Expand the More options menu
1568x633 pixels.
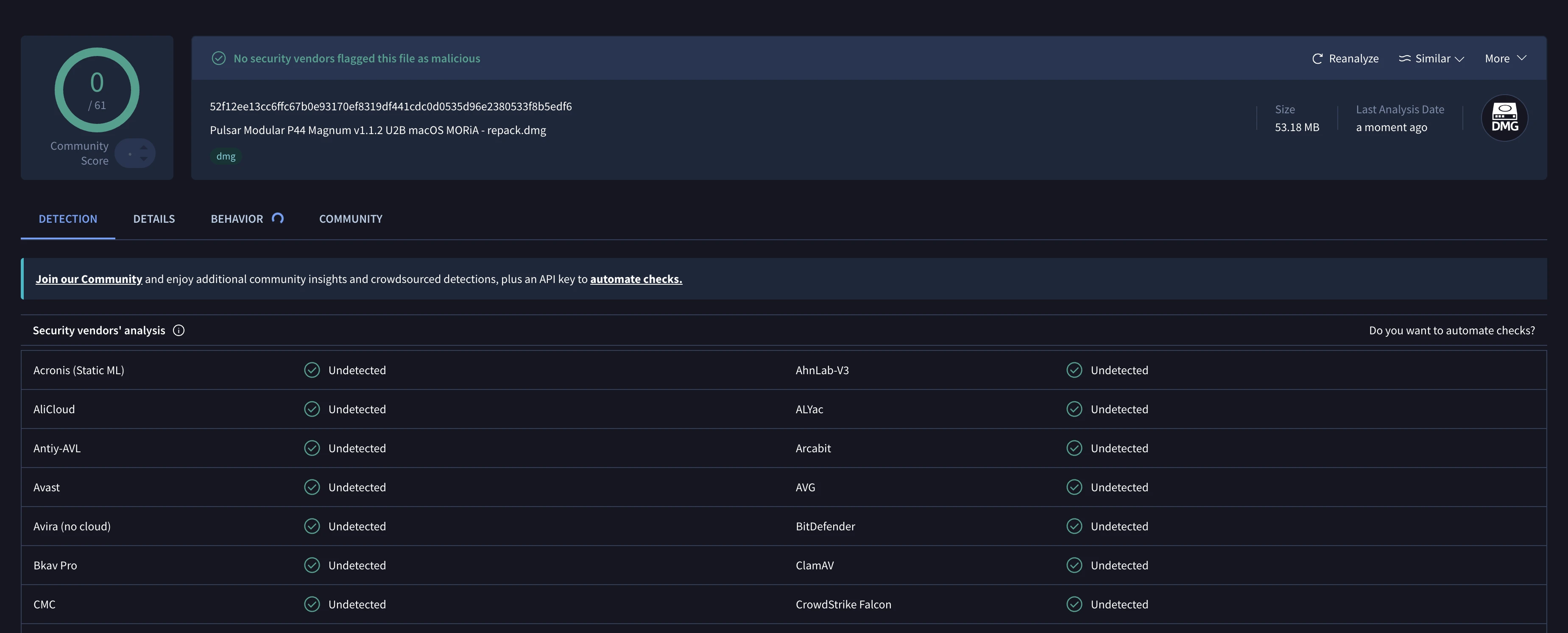(1505, 59)
